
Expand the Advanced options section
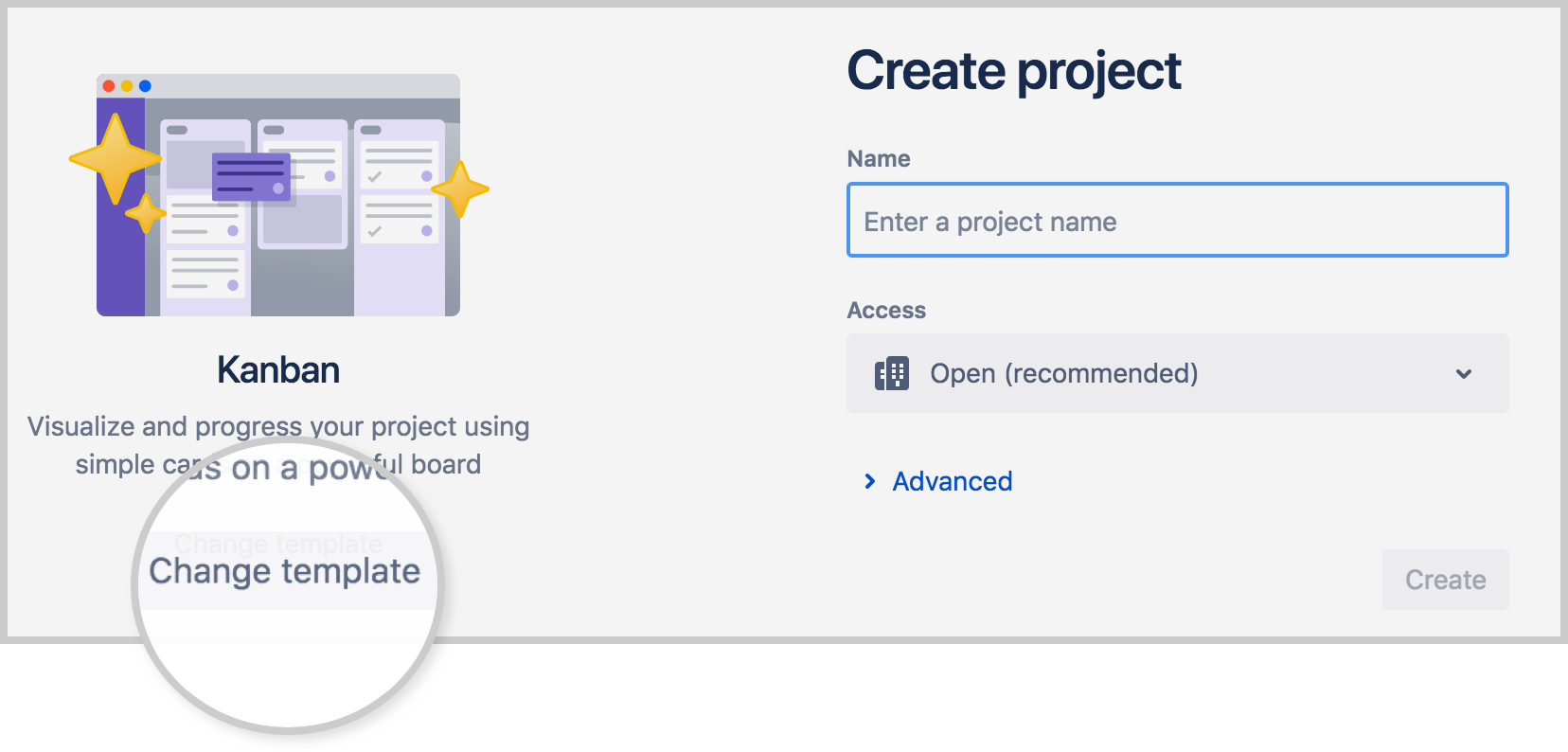[952, 481]
